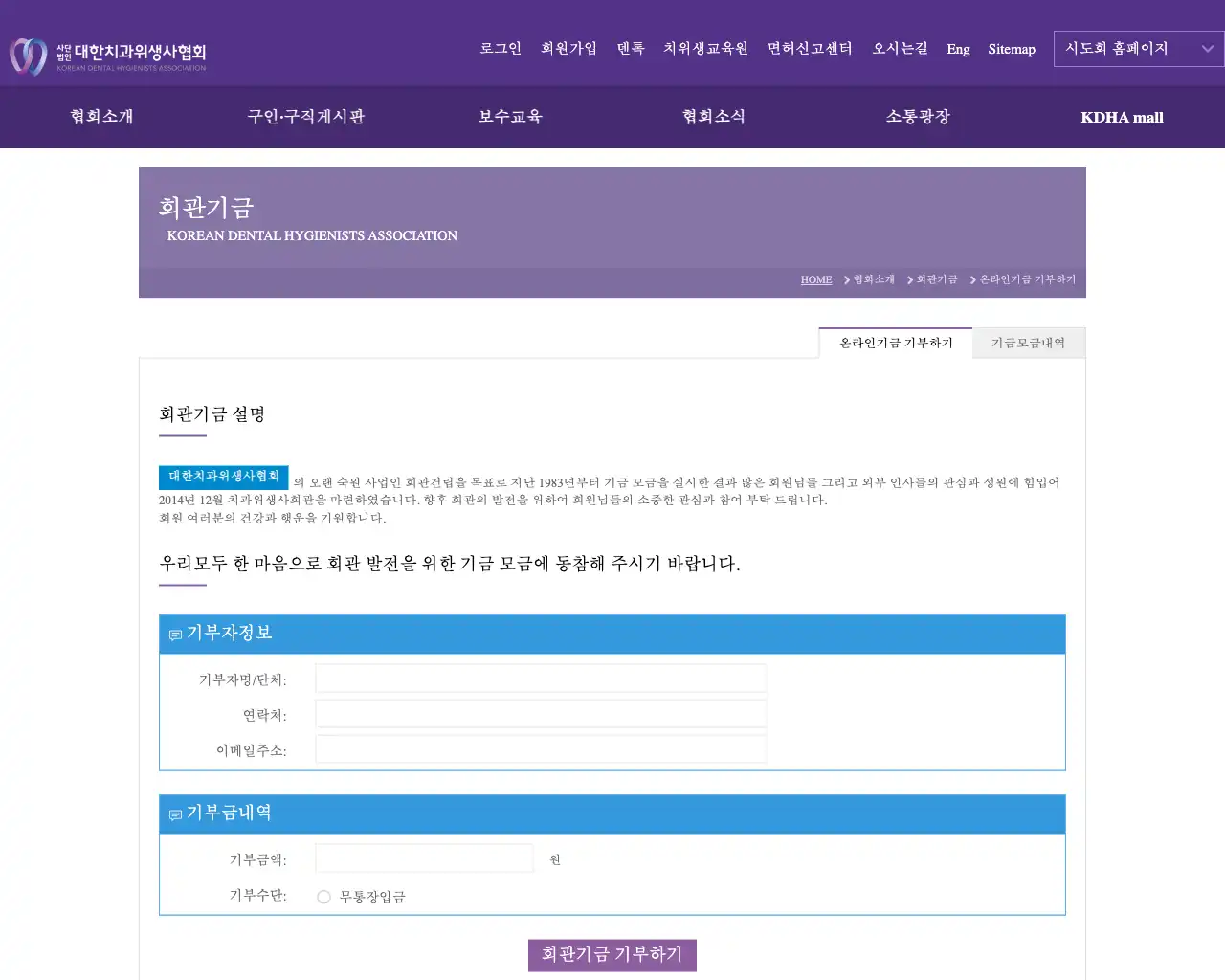
Task: Open the 구인·구직게시판 menu
Action: coord(306,117)
